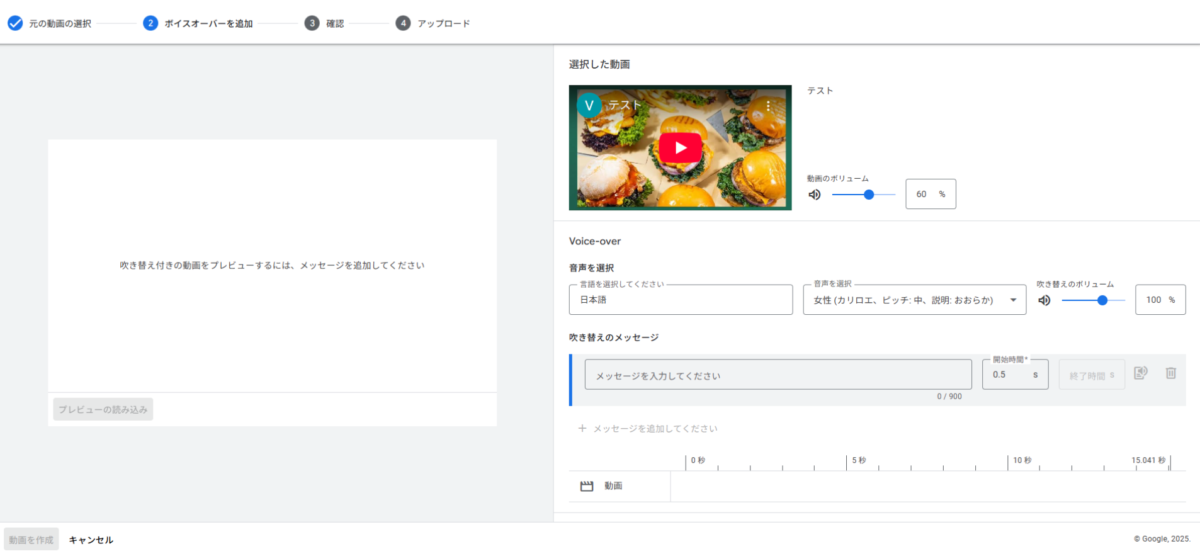This screenshot has width=1200, height=556.
Task: Click the plus icon to add a message
Action: click(582, 429)
